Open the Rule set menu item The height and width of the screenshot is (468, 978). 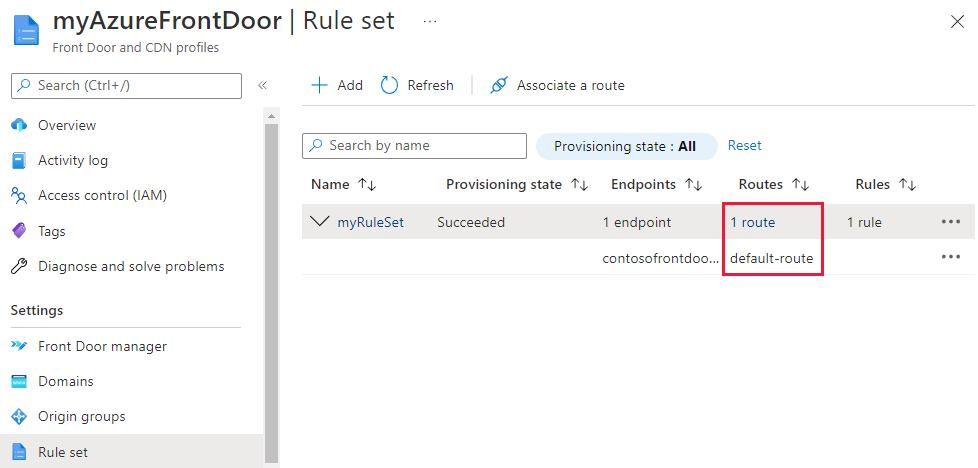[x=63, y=452]
